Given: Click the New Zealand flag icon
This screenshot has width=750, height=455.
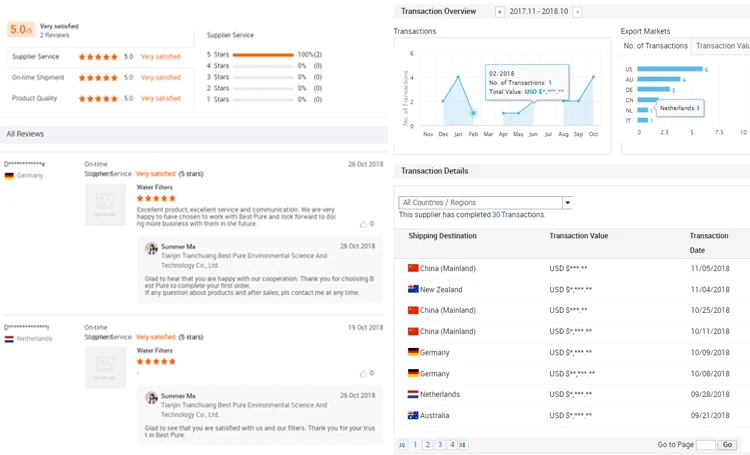Looking at the screenshot, I should click(413, 289).
